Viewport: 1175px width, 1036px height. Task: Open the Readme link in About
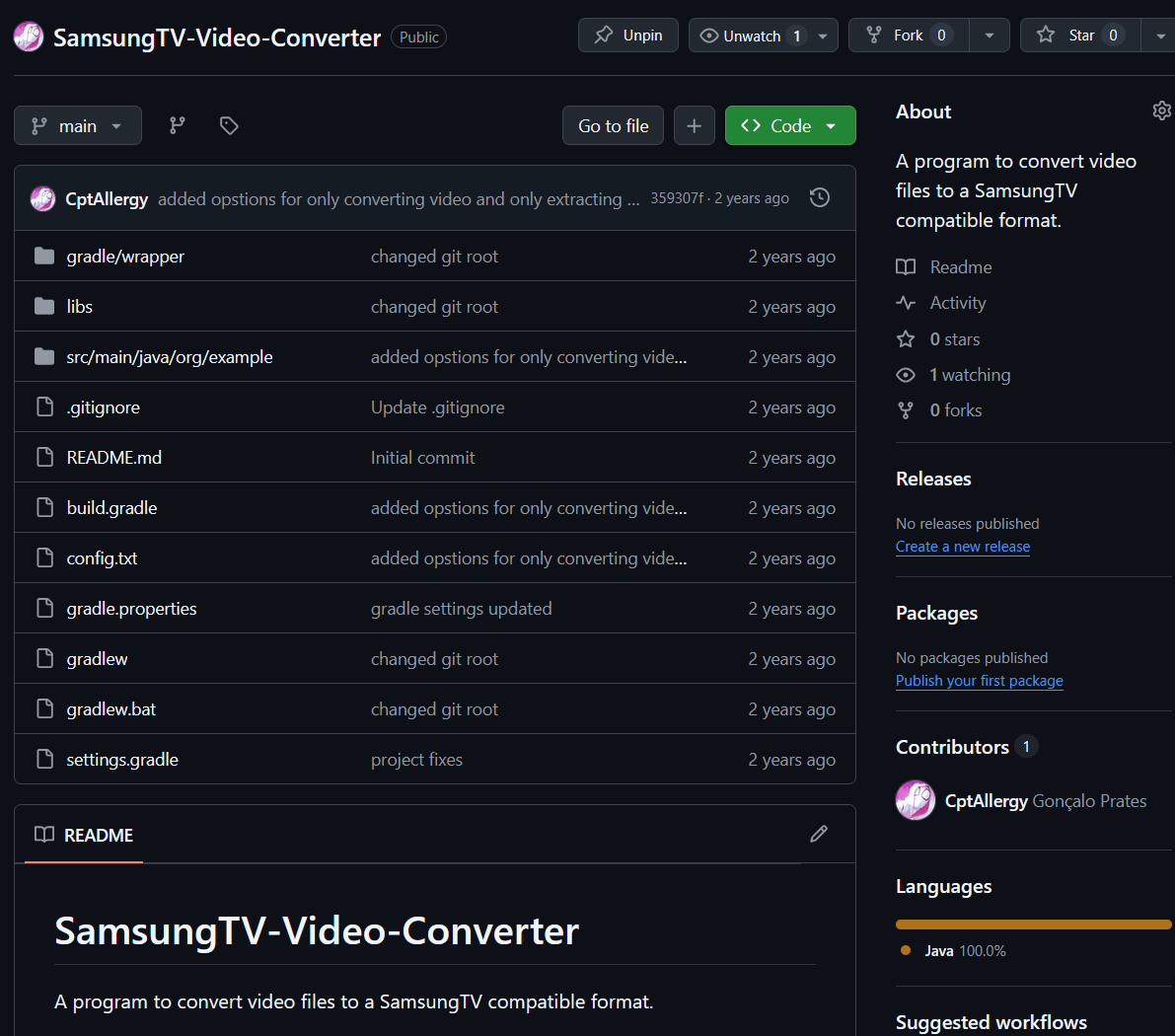click(x=960, y=266)
